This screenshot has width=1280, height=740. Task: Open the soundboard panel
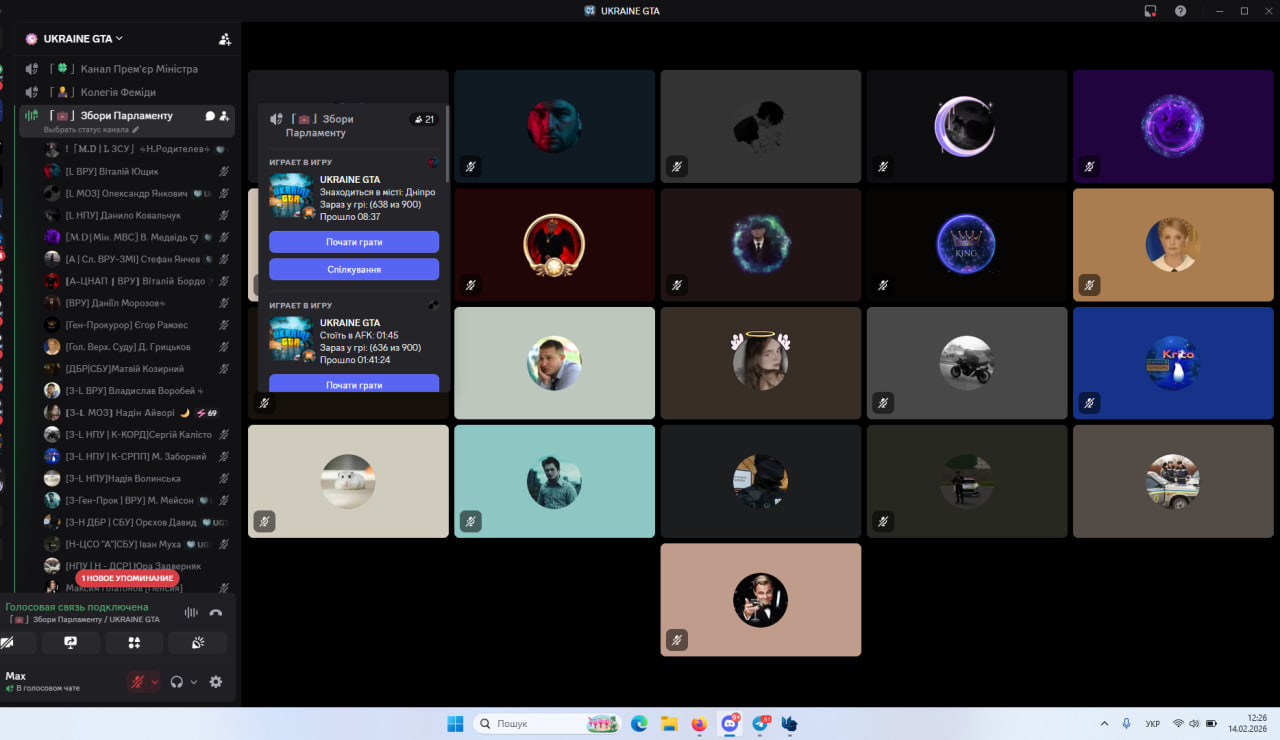coord(197,643)
